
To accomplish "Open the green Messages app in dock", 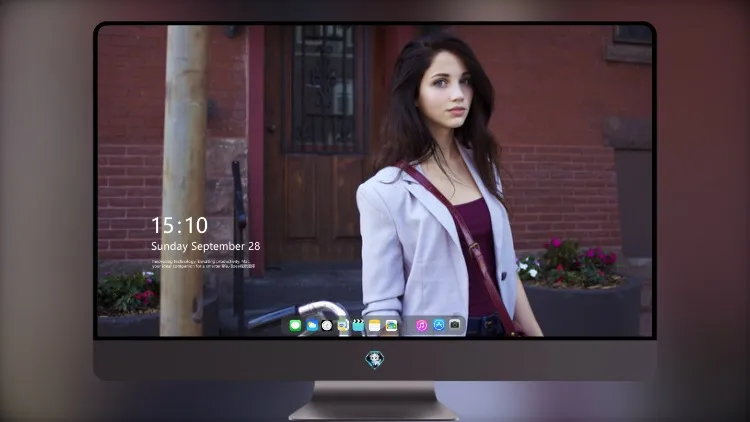I will pyautogui.click(x=295, y=325).
